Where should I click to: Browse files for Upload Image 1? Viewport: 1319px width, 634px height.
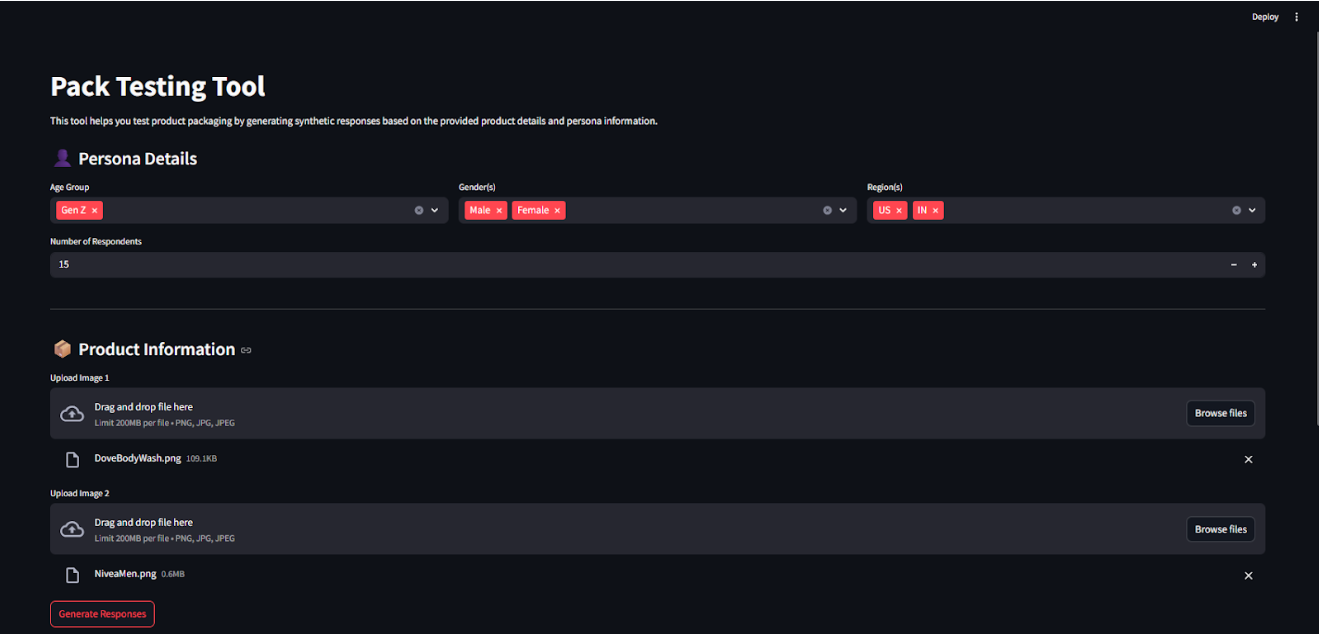tap(1221, 413)
